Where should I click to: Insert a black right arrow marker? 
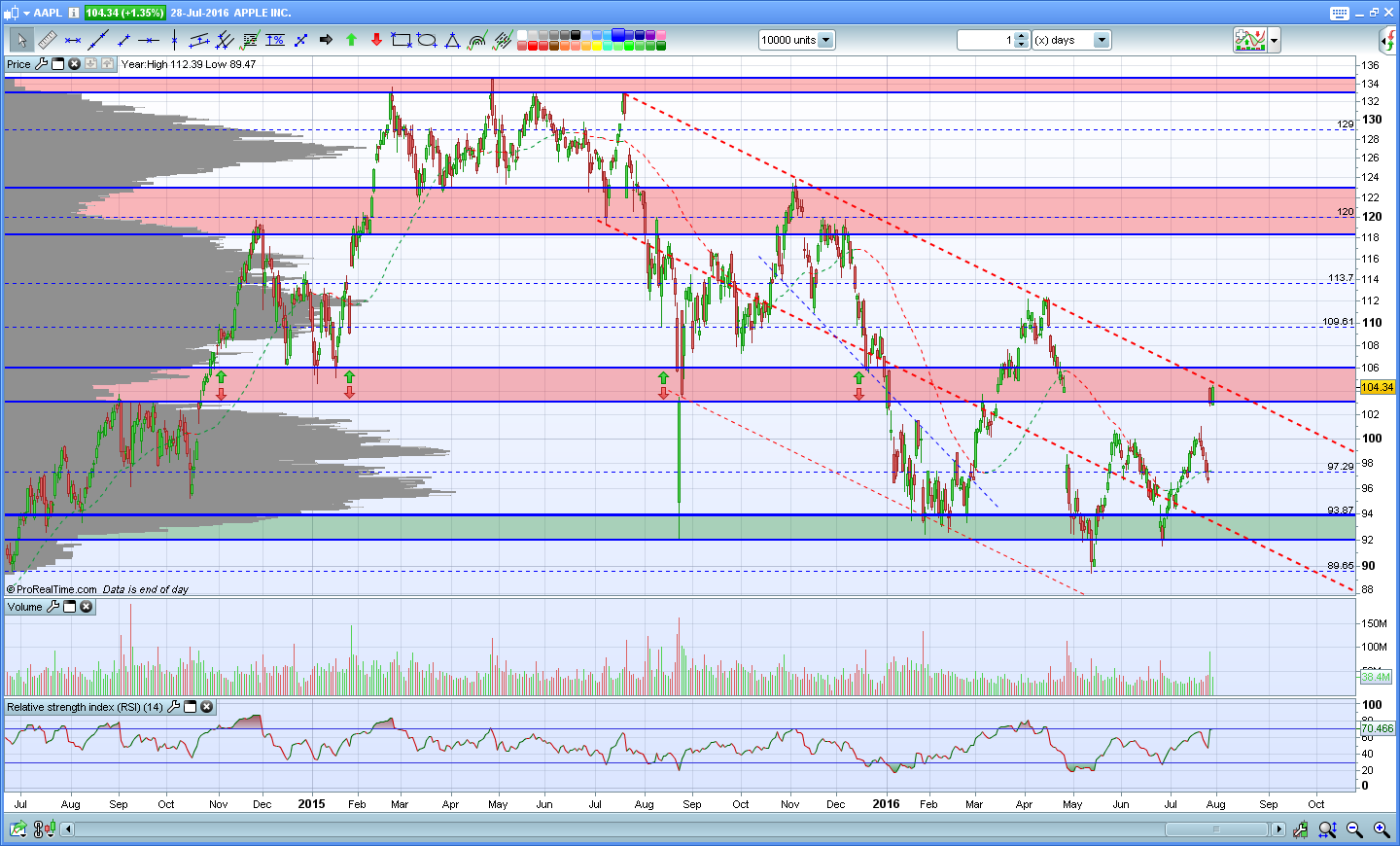(x=326, y=40)
